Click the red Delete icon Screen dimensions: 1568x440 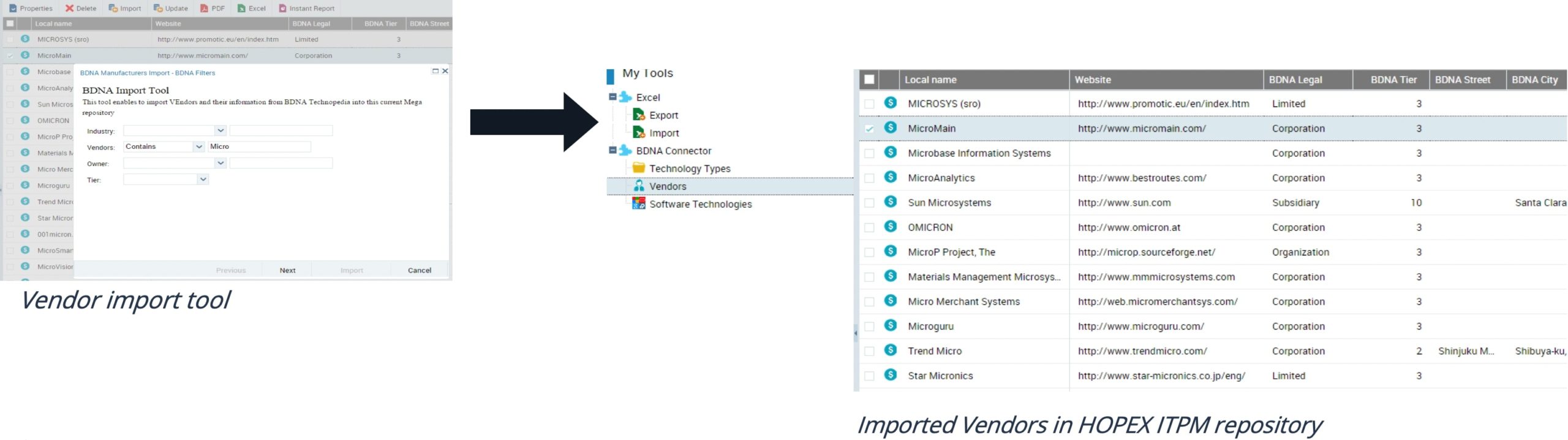69,8
